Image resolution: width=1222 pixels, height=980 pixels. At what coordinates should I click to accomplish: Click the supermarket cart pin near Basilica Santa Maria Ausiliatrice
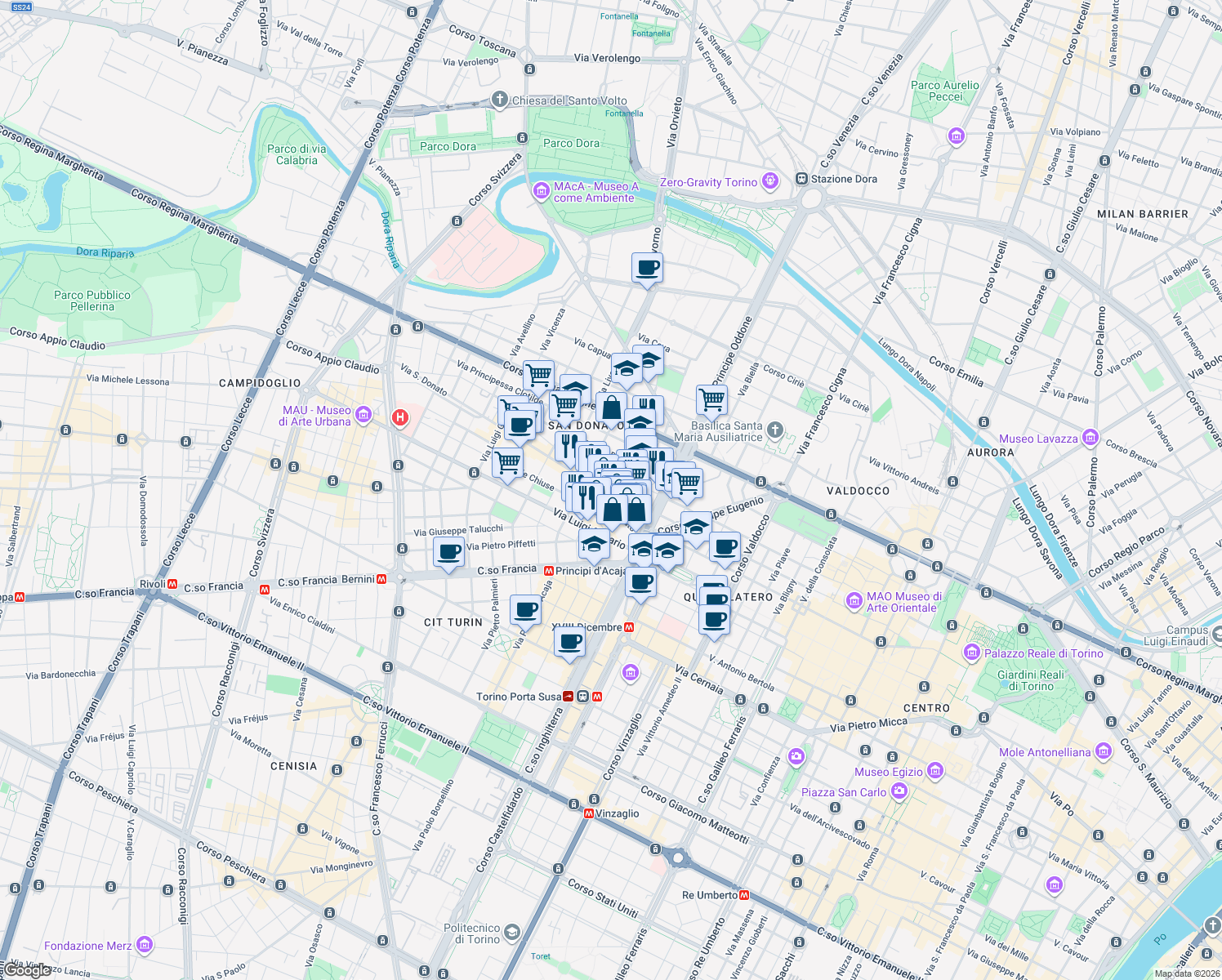click(712, 400)
